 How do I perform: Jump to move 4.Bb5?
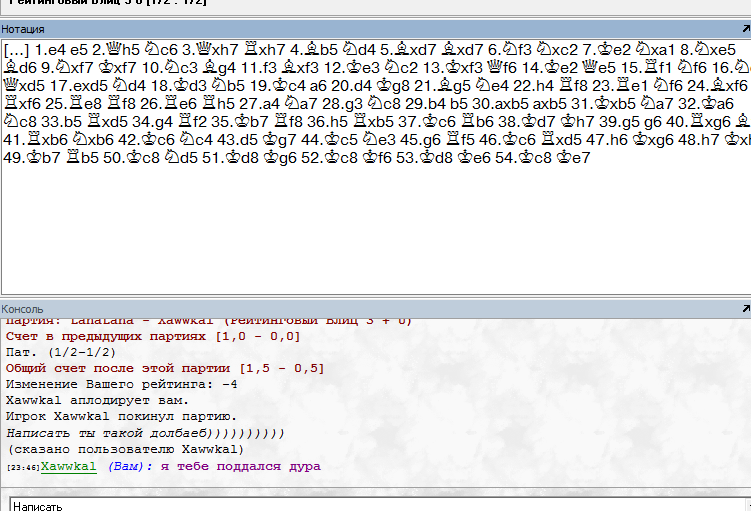click(x=314, y=50)
